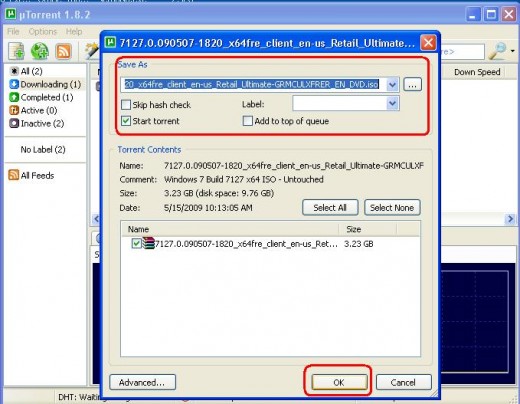Click the OK button

(x=339, y=382)
